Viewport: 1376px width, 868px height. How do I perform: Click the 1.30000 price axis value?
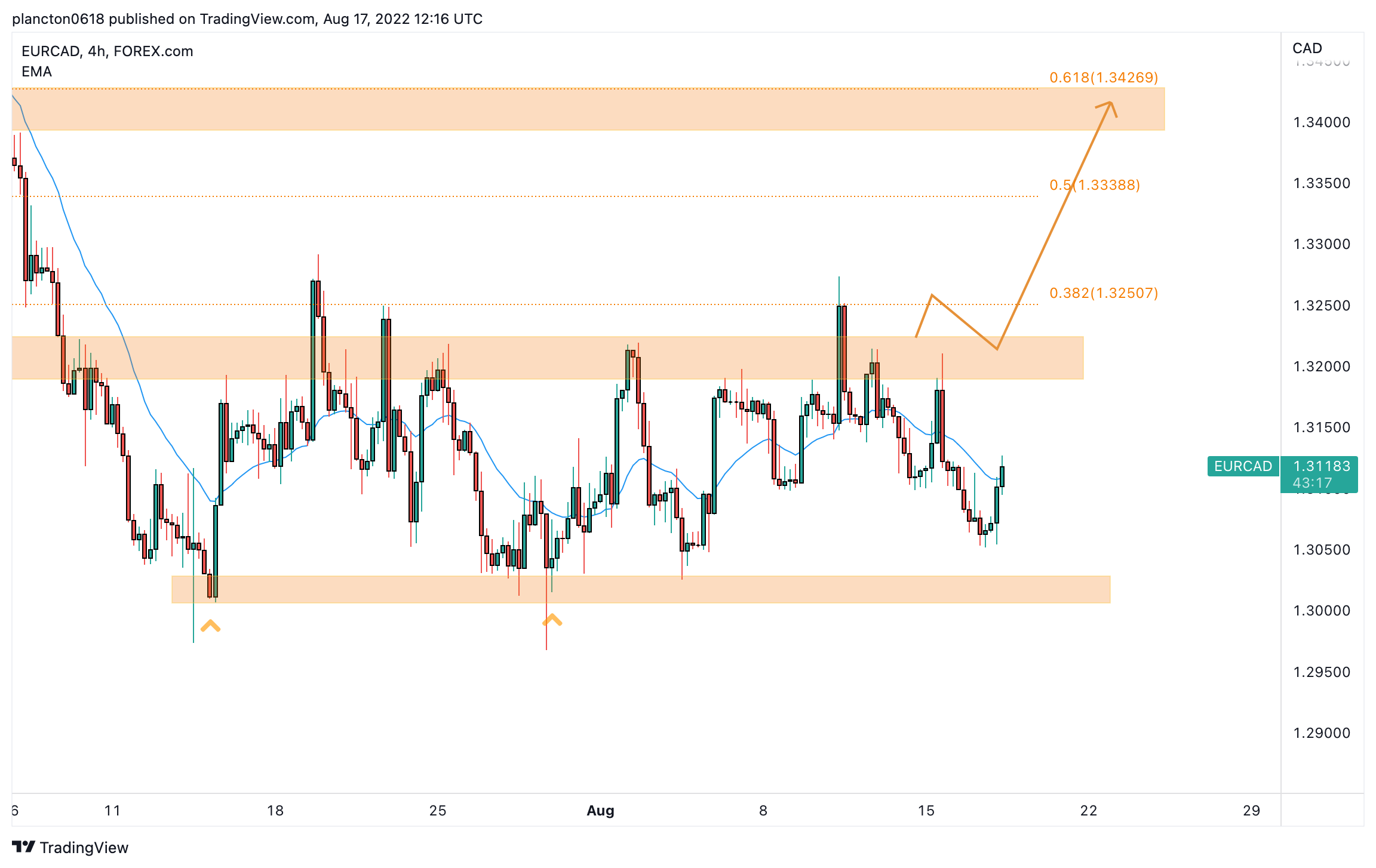(1322, 611)
